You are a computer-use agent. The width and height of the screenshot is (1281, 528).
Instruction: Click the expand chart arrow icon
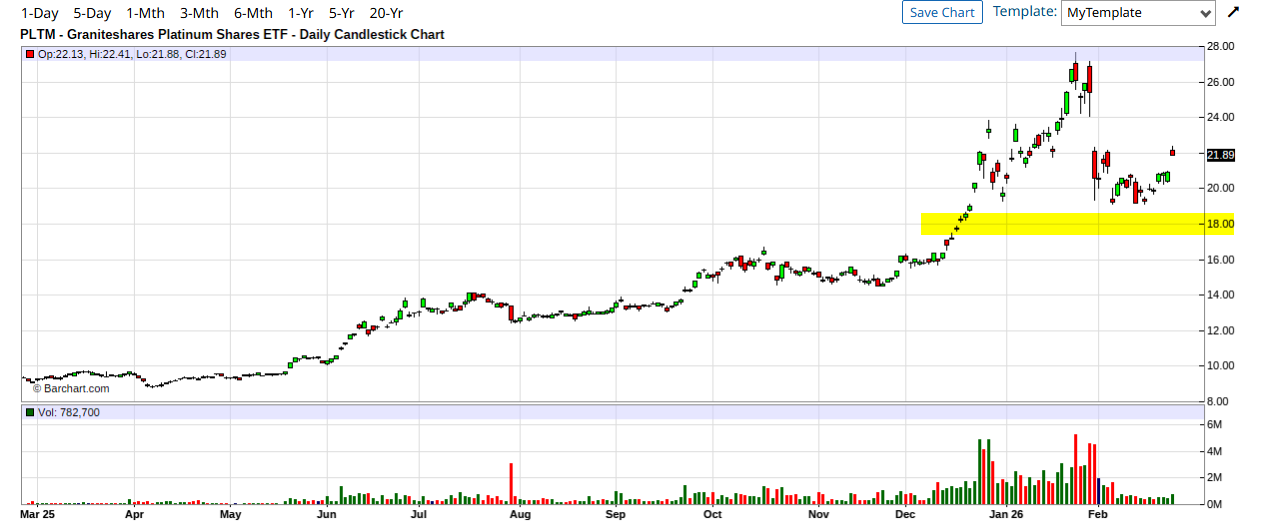coord(1233,13)
